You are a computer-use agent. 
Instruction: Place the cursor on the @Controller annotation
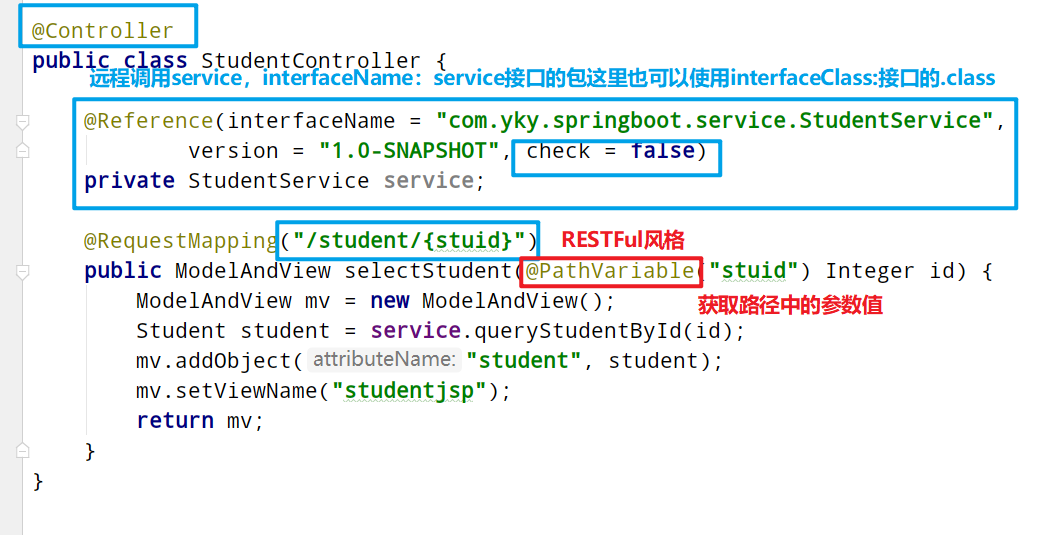(102, 31)
